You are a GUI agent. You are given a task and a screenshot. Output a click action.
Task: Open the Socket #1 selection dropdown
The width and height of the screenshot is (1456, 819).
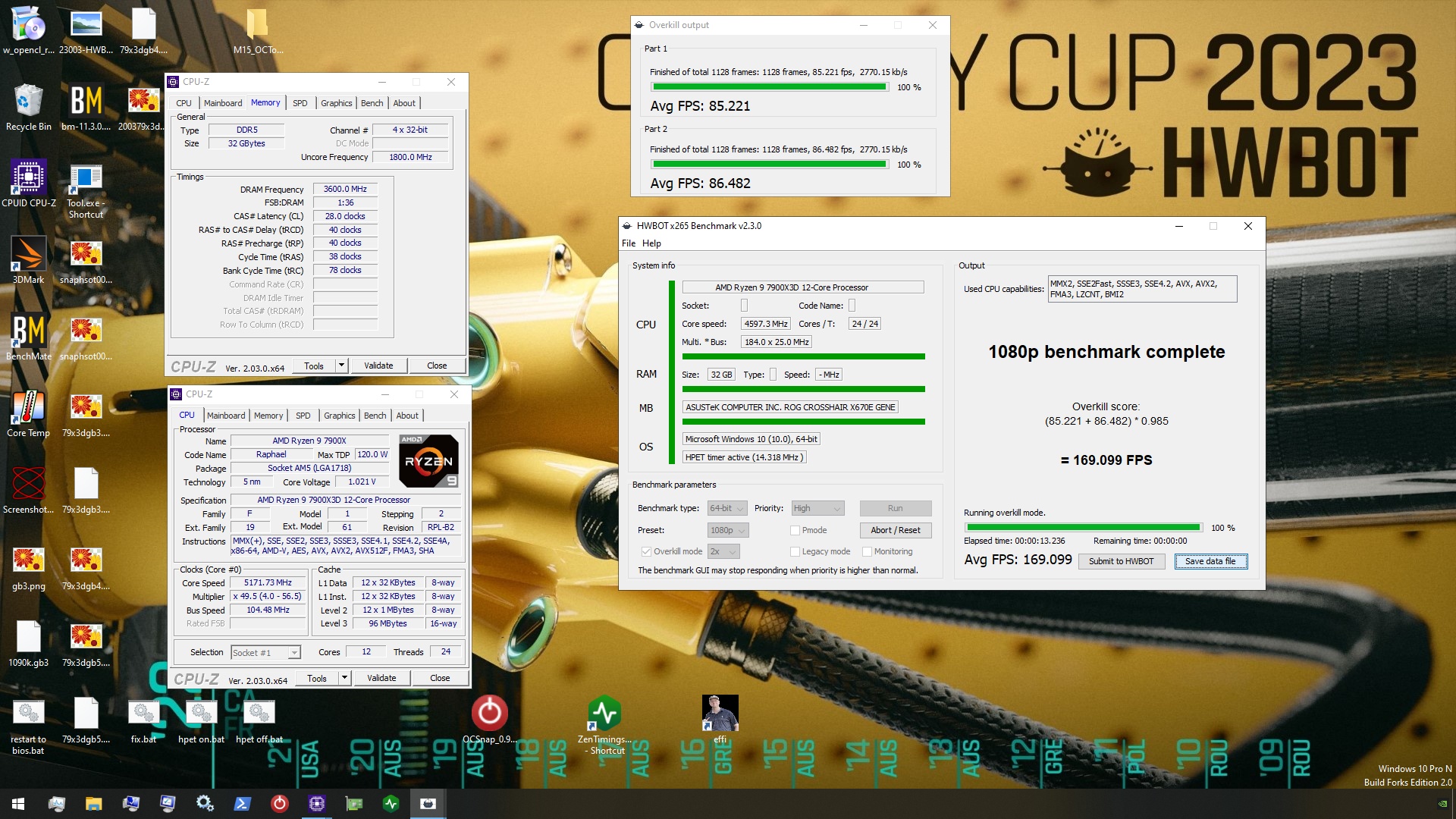tap(265, 652)
